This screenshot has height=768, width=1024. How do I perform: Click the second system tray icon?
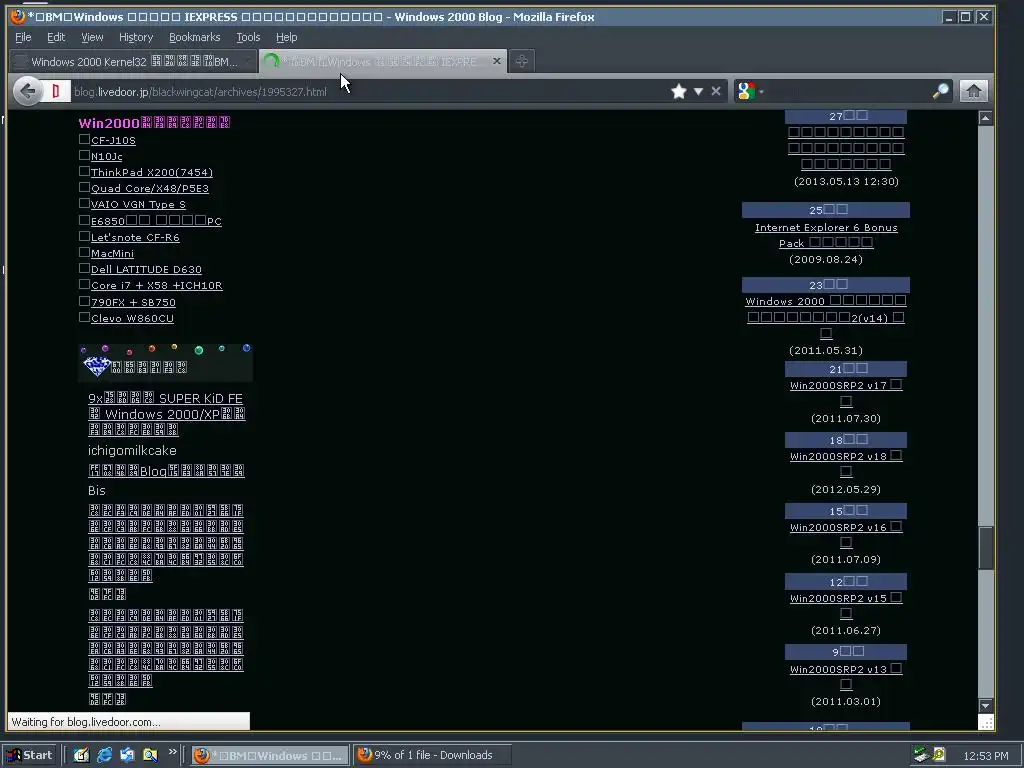(x=939, y=755)
